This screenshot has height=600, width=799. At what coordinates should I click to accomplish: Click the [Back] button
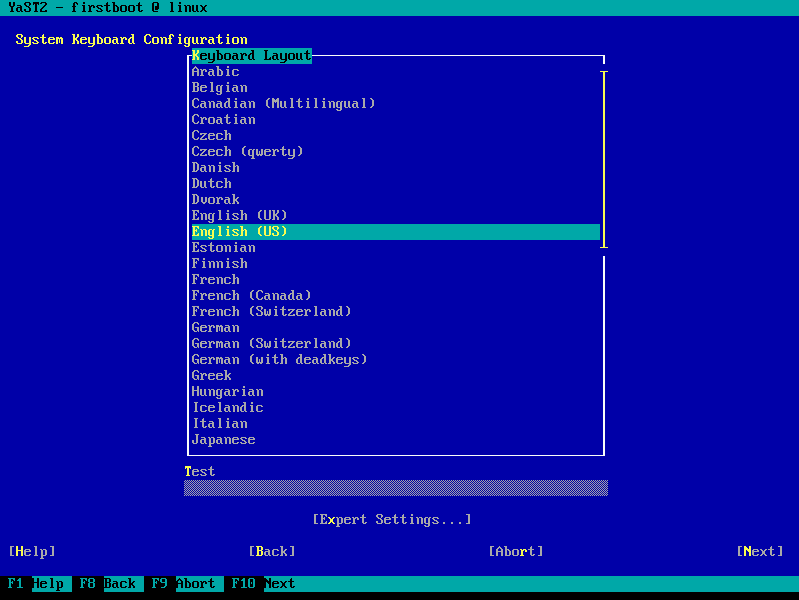coord(272,552)
